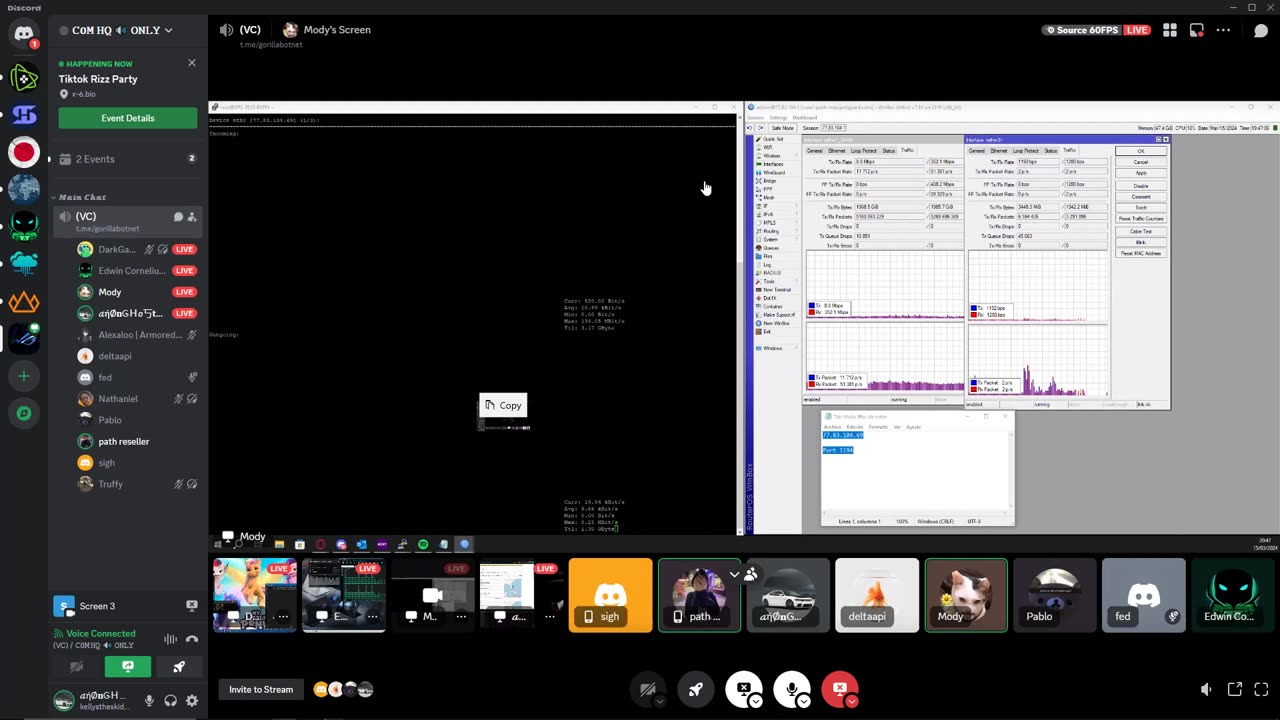The width and height of the screenshot is (1280, 720).
Task: Open DarkGa stream thumbnail
Action: (x=254, y=596)
